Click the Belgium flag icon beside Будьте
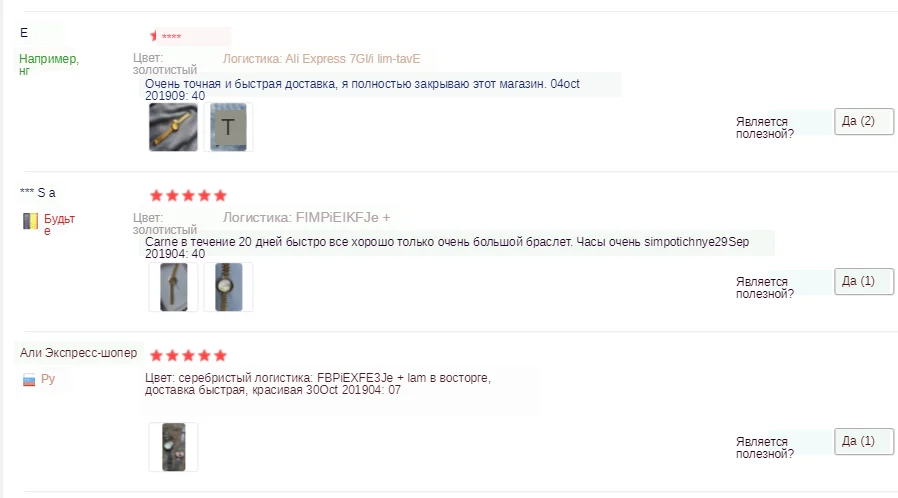This screenshot has height=498, width=898. click(30, 221)
